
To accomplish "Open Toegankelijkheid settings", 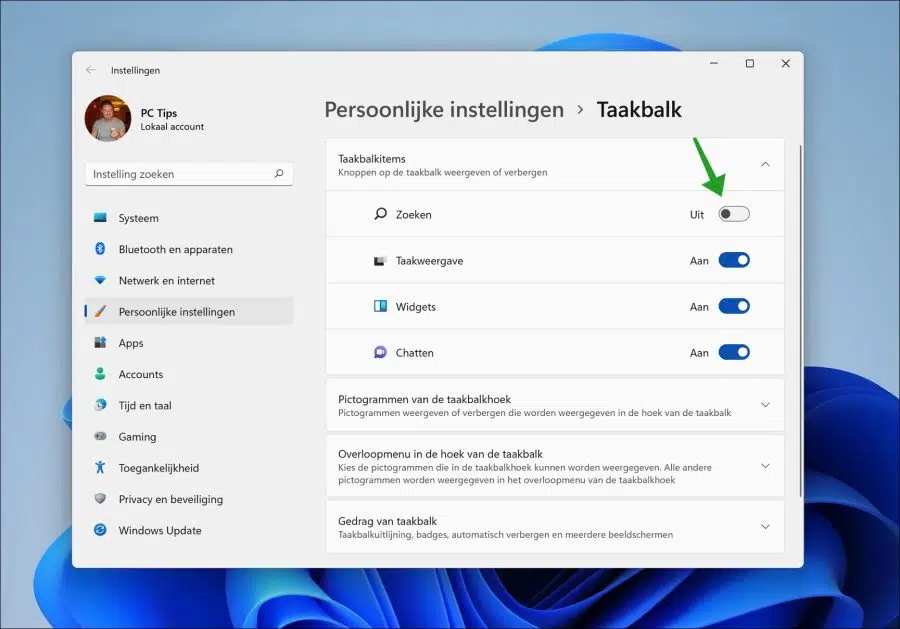I will point(189,468).
